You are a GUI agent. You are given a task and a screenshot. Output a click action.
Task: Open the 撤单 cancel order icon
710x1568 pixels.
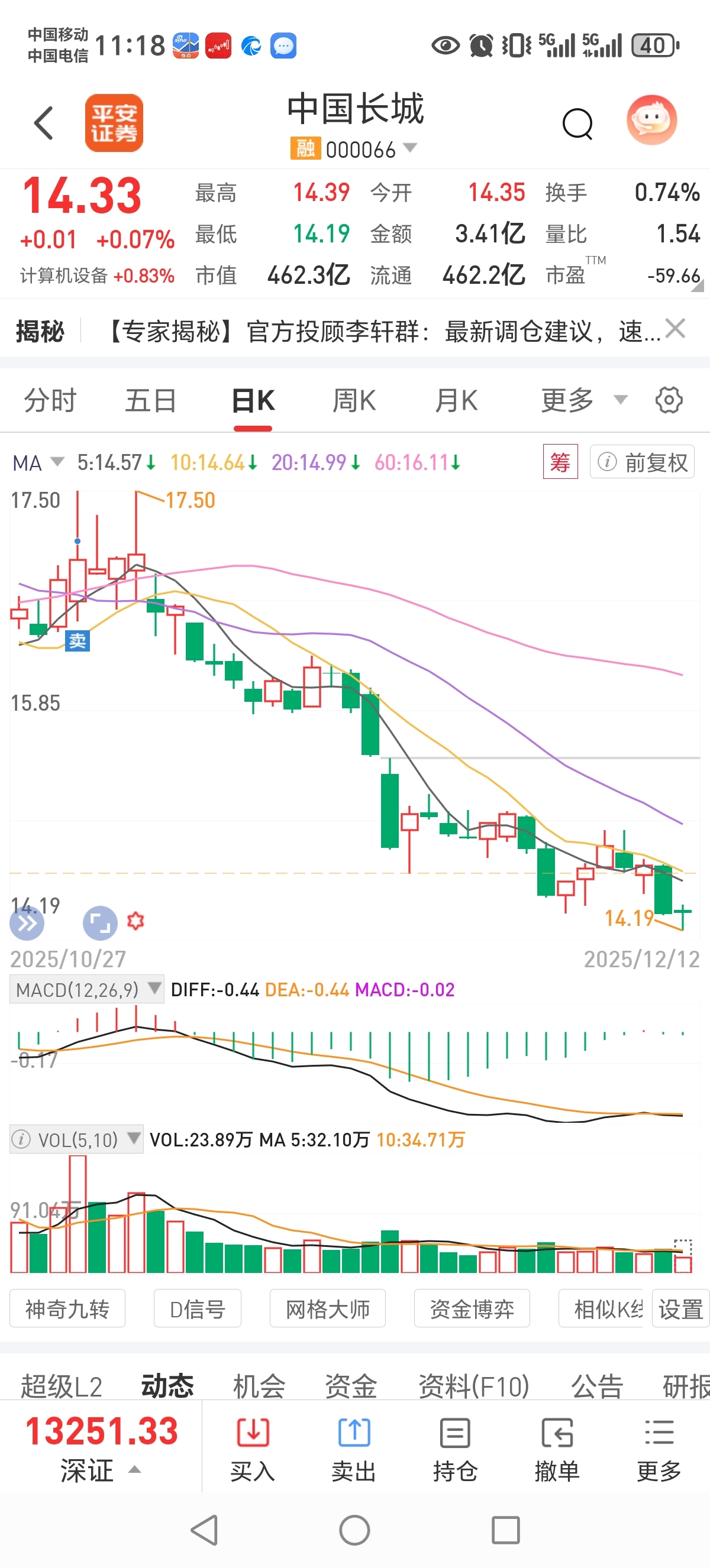557,1432
